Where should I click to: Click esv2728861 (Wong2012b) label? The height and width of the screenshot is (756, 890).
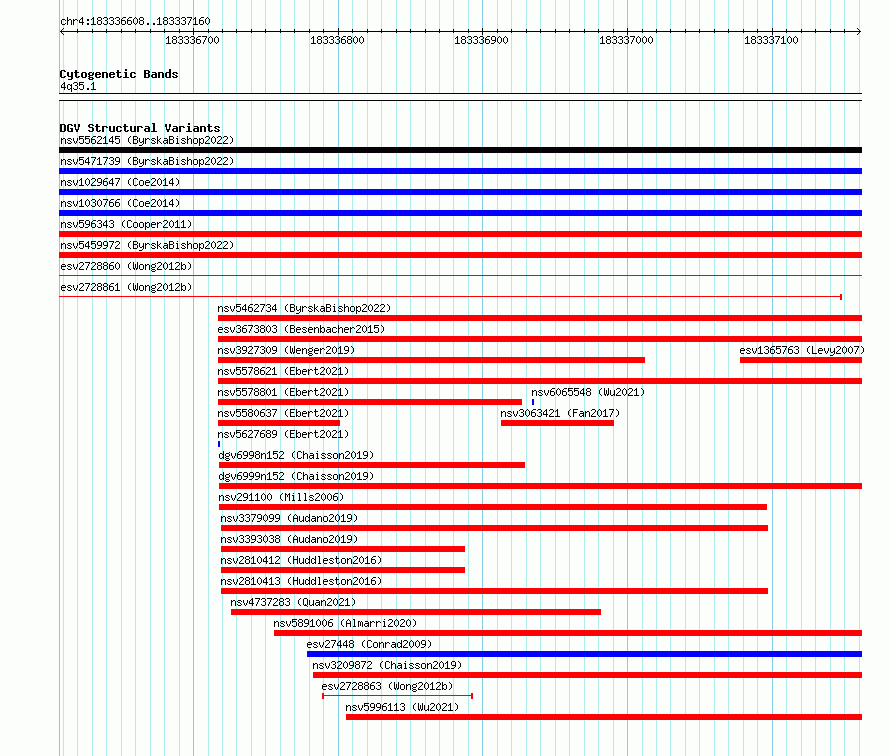pyautogui.click(x=126, y=287)
